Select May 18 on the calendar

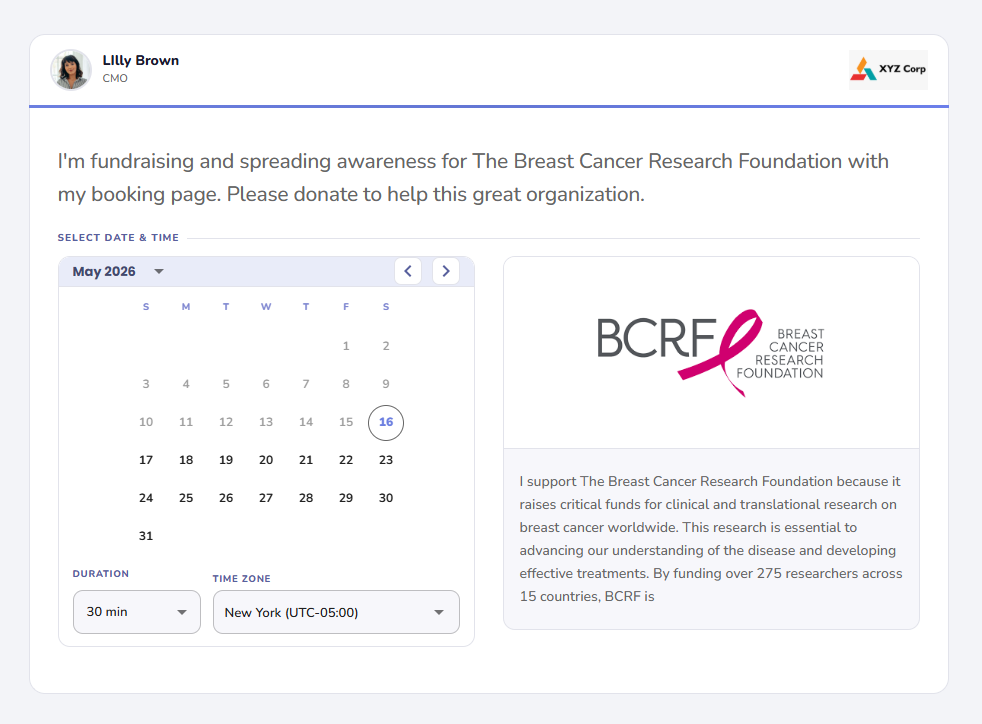186,460
